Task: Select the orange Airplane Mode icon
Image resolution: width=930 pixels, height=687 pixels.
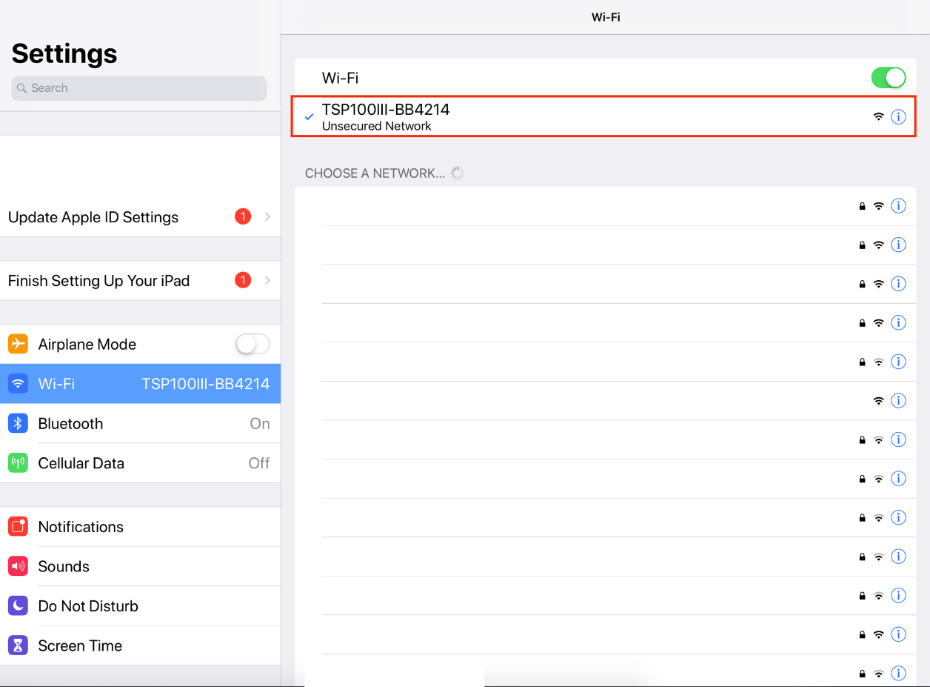Action: 18,344
